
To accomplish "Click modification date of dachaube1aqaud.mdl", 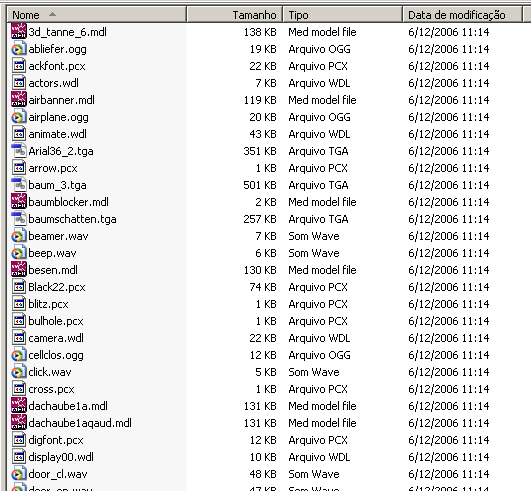I will point(448,423).
